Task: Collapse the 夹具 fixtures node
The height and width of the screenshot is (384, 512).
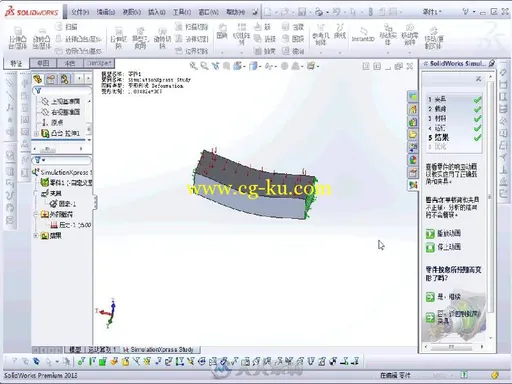Action: coord(36,193)
